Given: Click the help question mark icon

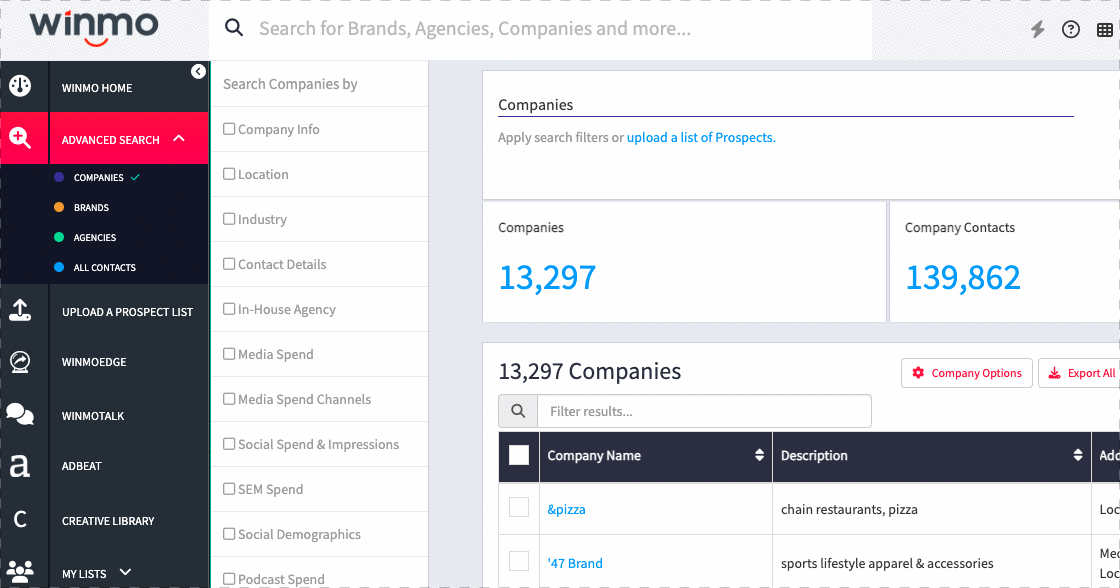Looking at the screenshot, I should click(1071, 29).
